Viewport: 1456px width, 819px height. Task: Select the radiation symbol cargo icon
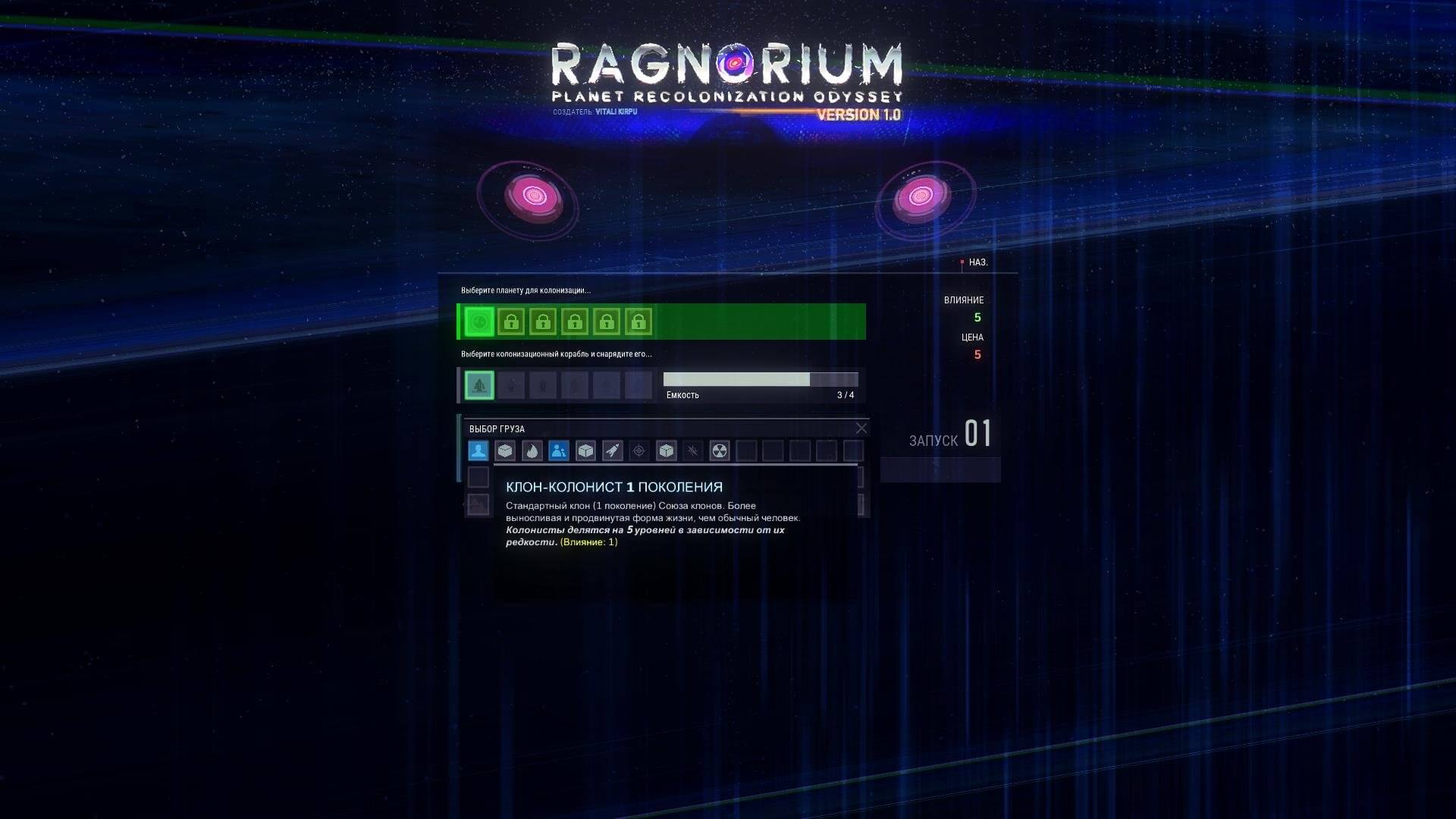coord(719,451)
